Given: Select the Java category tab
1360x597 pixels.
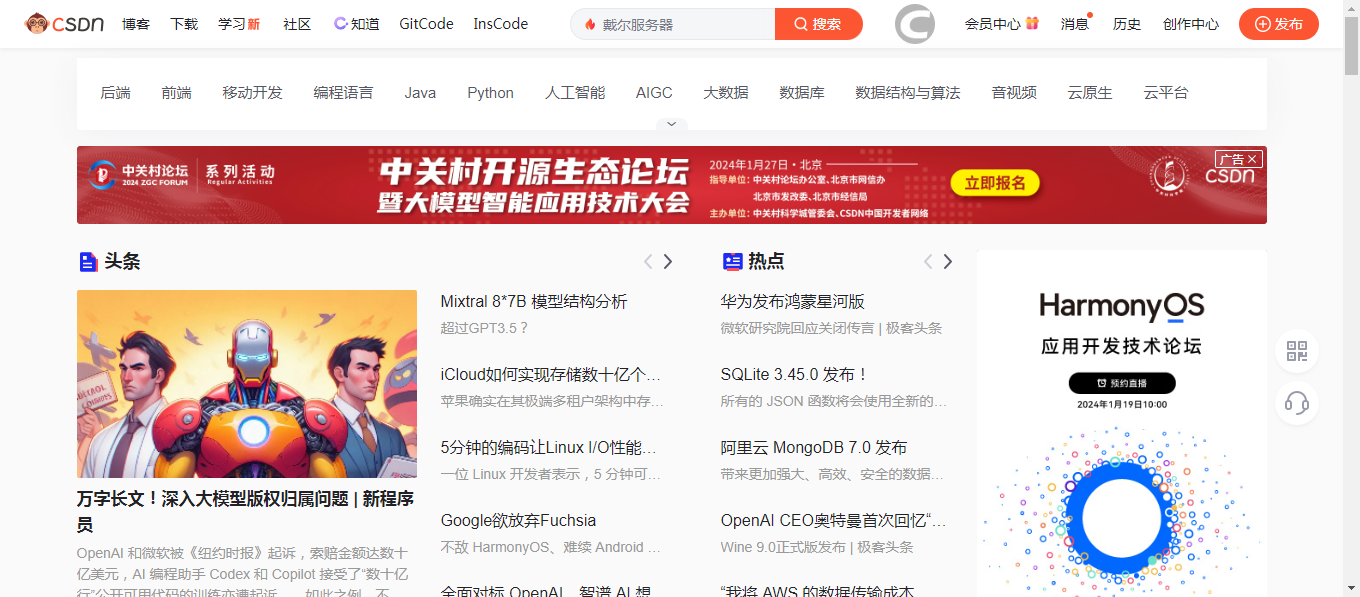Looking at the screenshot, I should [420, 93].
